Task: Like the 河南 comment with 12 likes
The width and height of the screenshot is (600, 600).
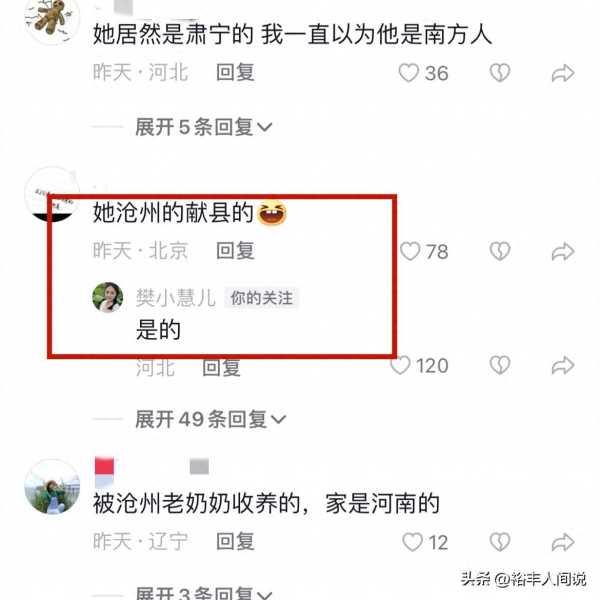Action: [x=412, y=542]
